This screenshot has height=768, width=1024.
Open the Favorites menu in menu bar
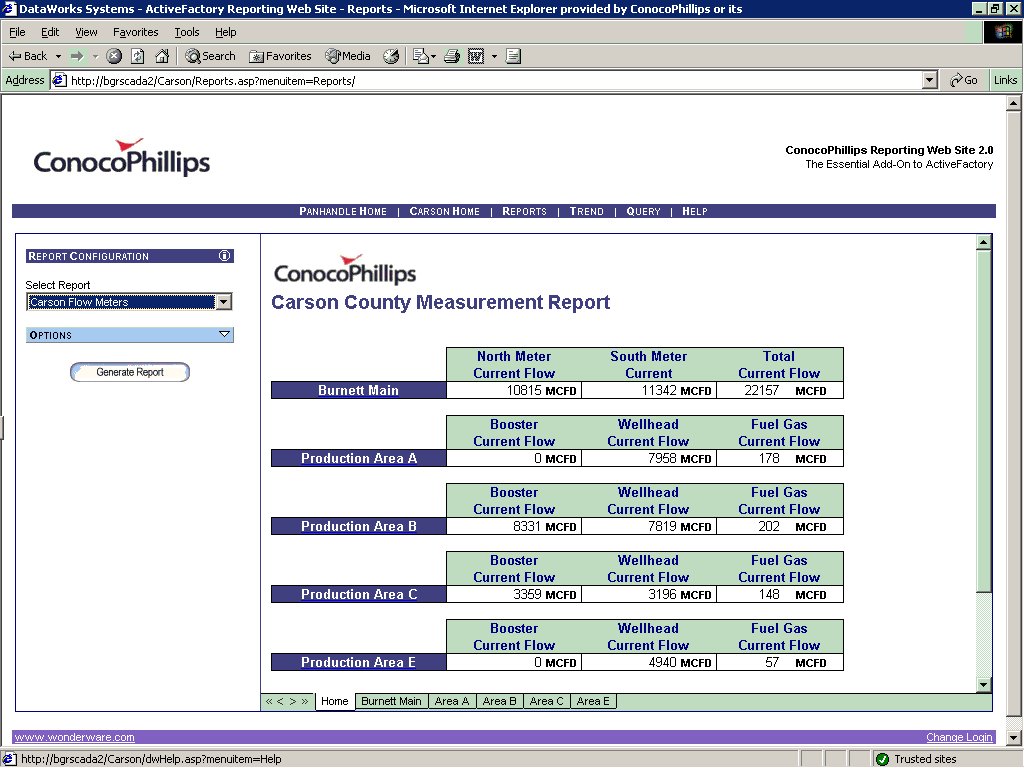pyautogui.click(x=135, y=32)
